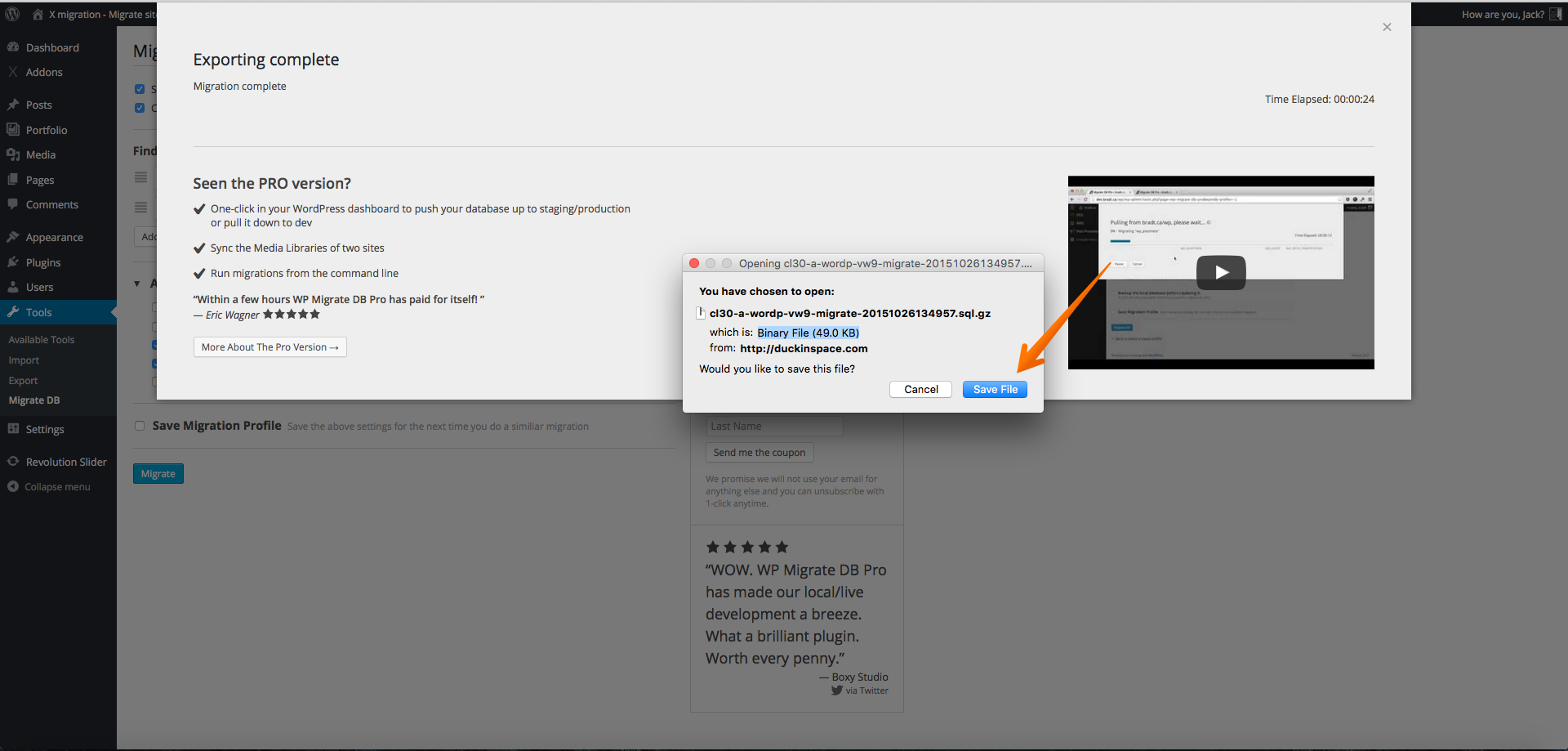1568x751 pixels.
Task: Click the Posts pin icon
Action: click(x=13, y=105)
